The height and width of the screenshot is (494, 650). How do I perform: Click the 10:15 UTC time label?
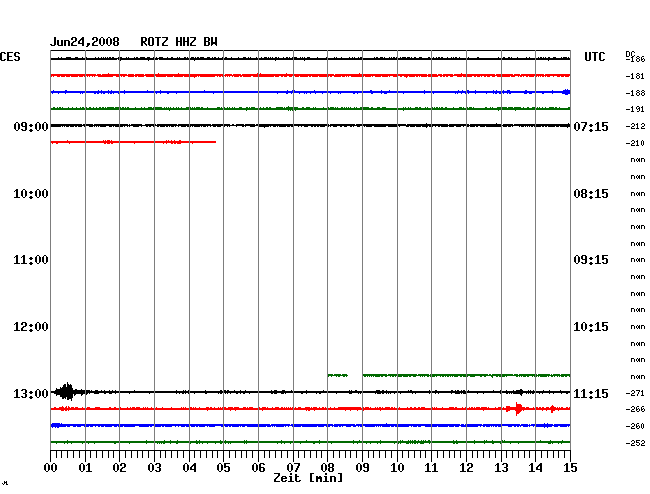[591, 327]
